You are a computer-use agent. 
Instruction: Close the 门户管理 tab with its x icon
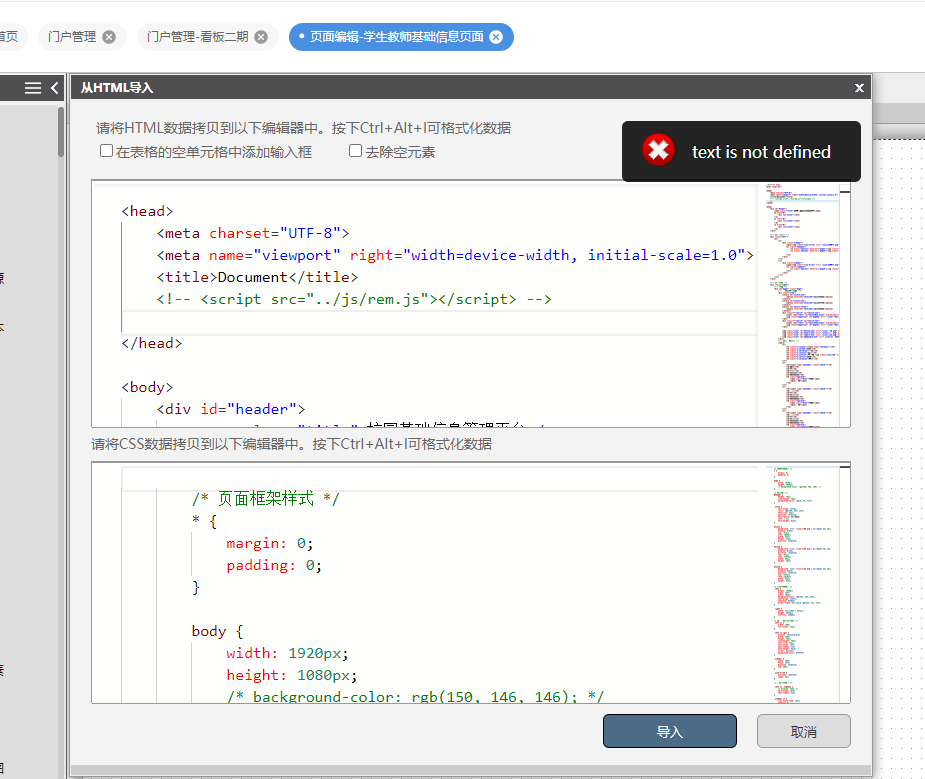pyautogui.click(x=109, y=37)
